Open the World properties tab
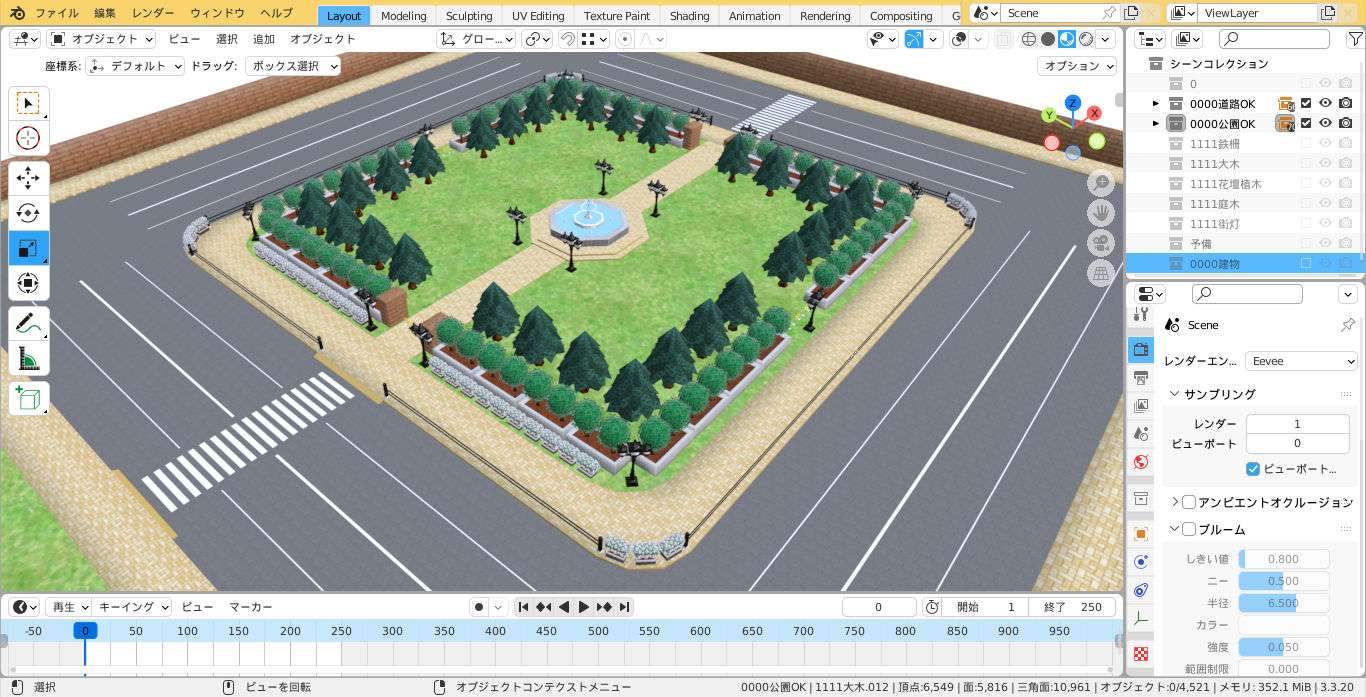Image resolution: width=1366 pixels, height=697 pixels. 1141,462
